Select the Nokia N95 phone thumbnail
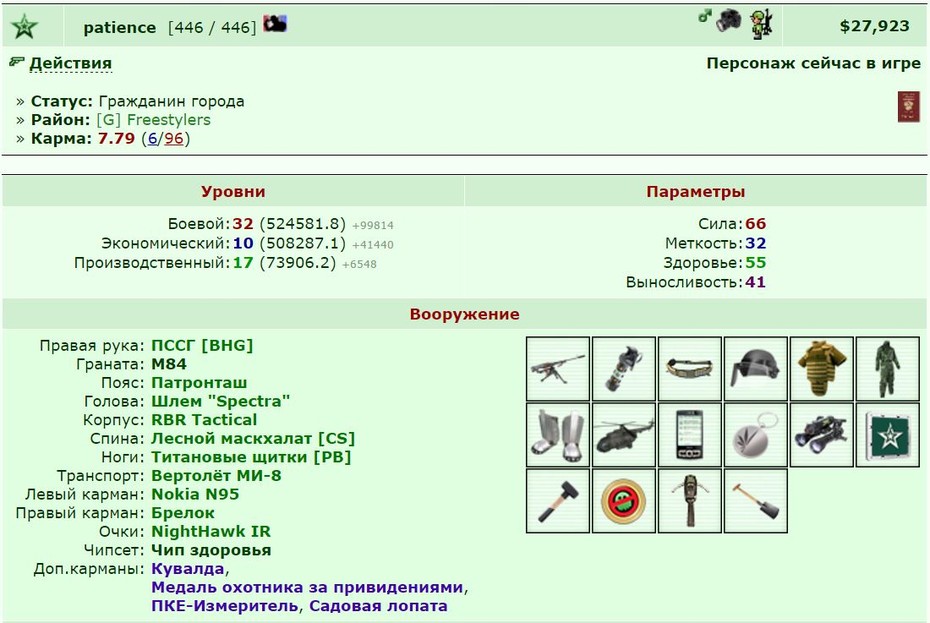Viewport: 930px width, 623px height. [689, 434]
